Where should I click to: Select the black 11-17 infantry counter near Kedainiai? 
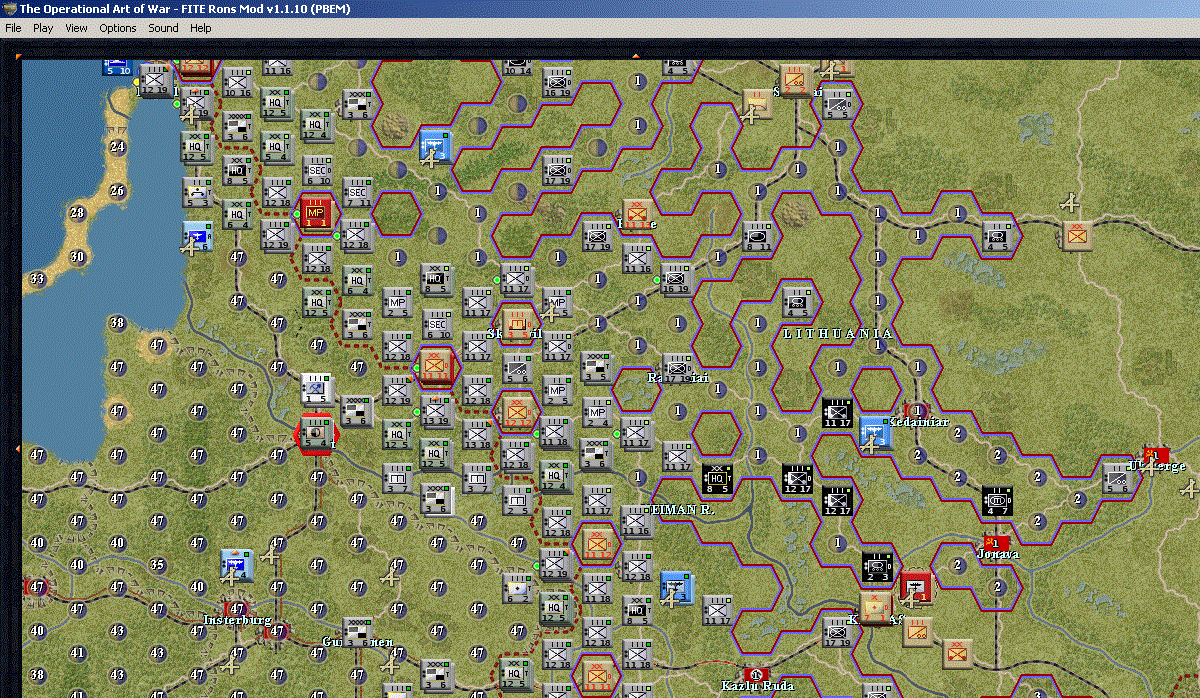(837, 413)
